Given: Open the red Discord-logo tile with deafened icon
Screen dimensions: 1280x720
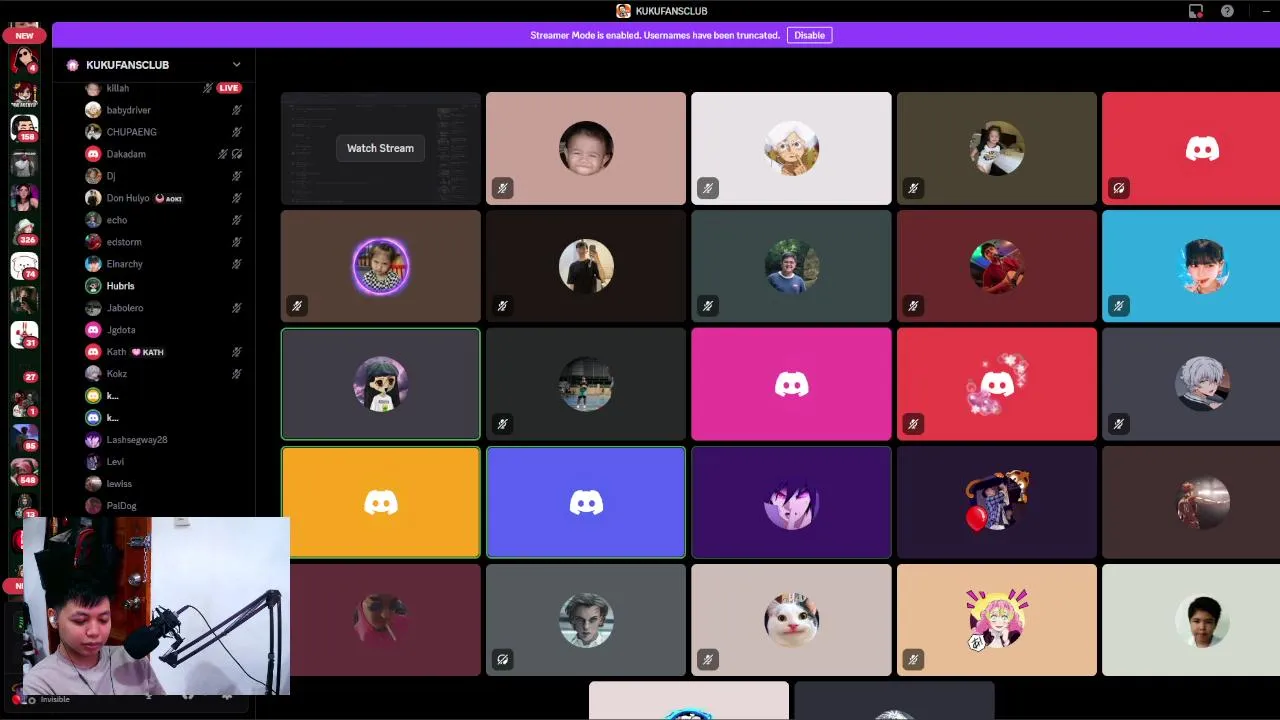Looking at the screenshot, I should pos(1191,148).
